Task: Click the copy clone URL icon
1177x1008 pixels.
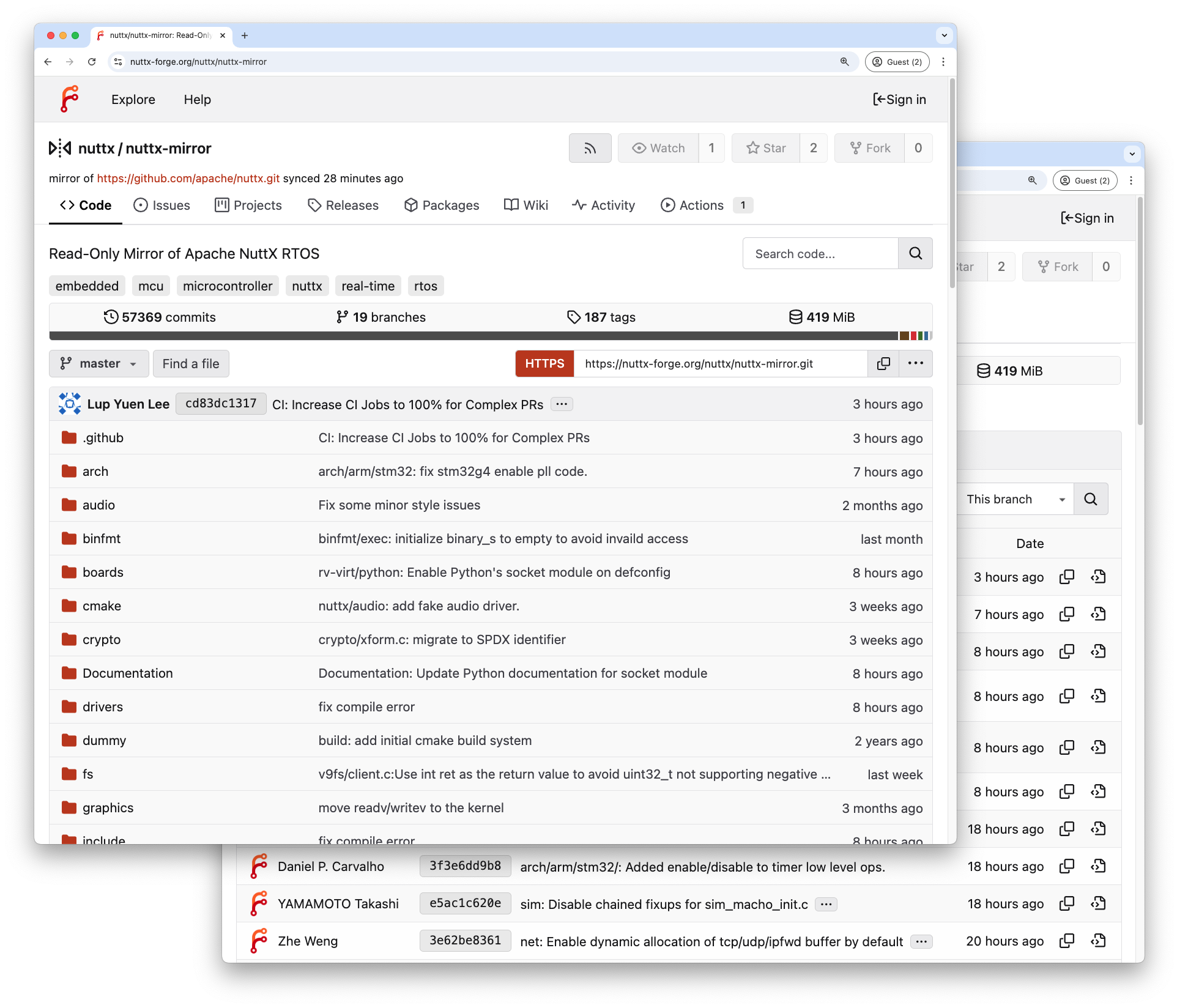Action: tap(883, 363)
